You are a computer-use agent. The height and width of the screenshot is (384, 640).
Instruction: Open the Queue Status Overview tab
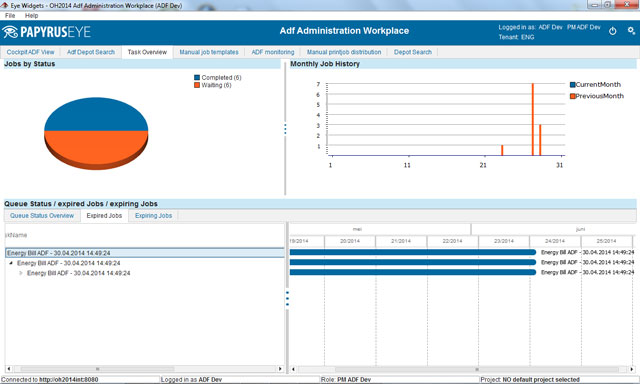42,215
